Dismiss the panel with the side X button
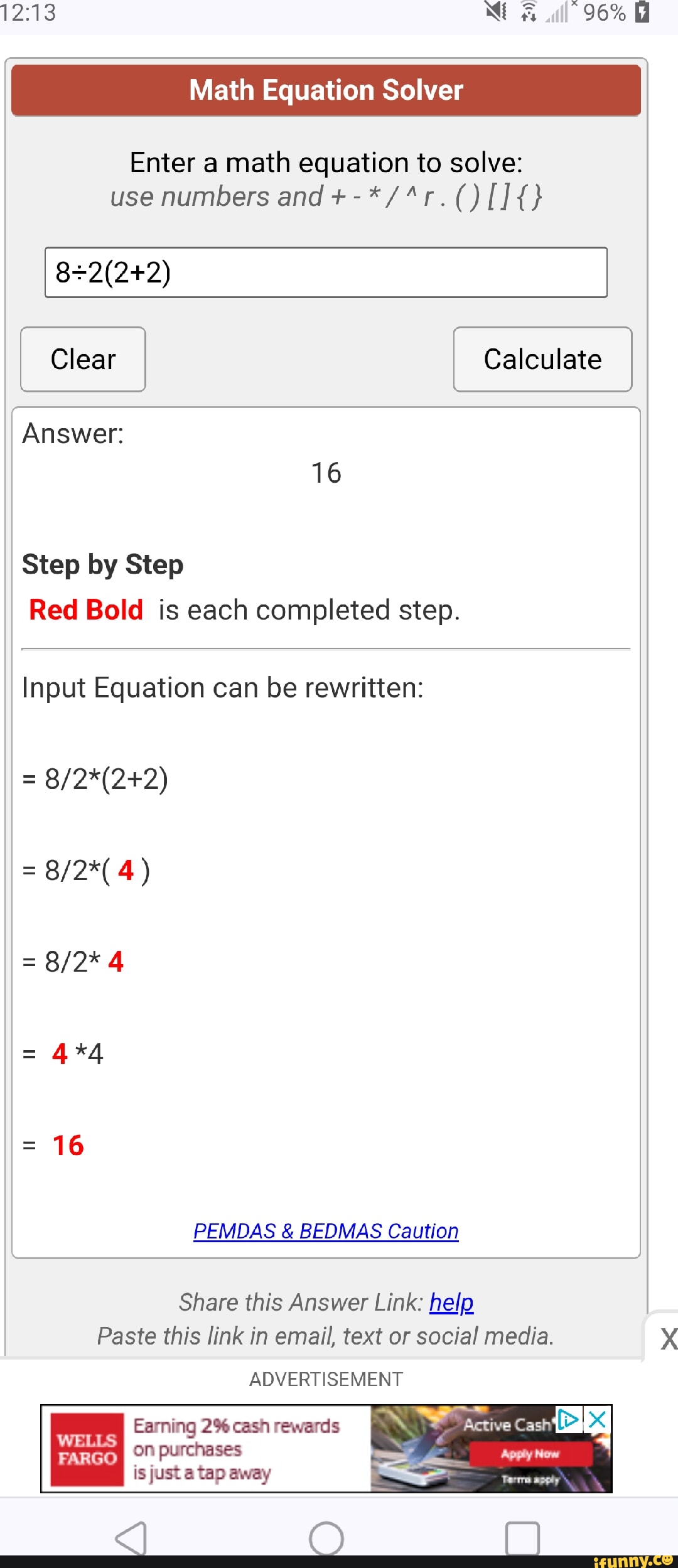 pos(667,1339)
